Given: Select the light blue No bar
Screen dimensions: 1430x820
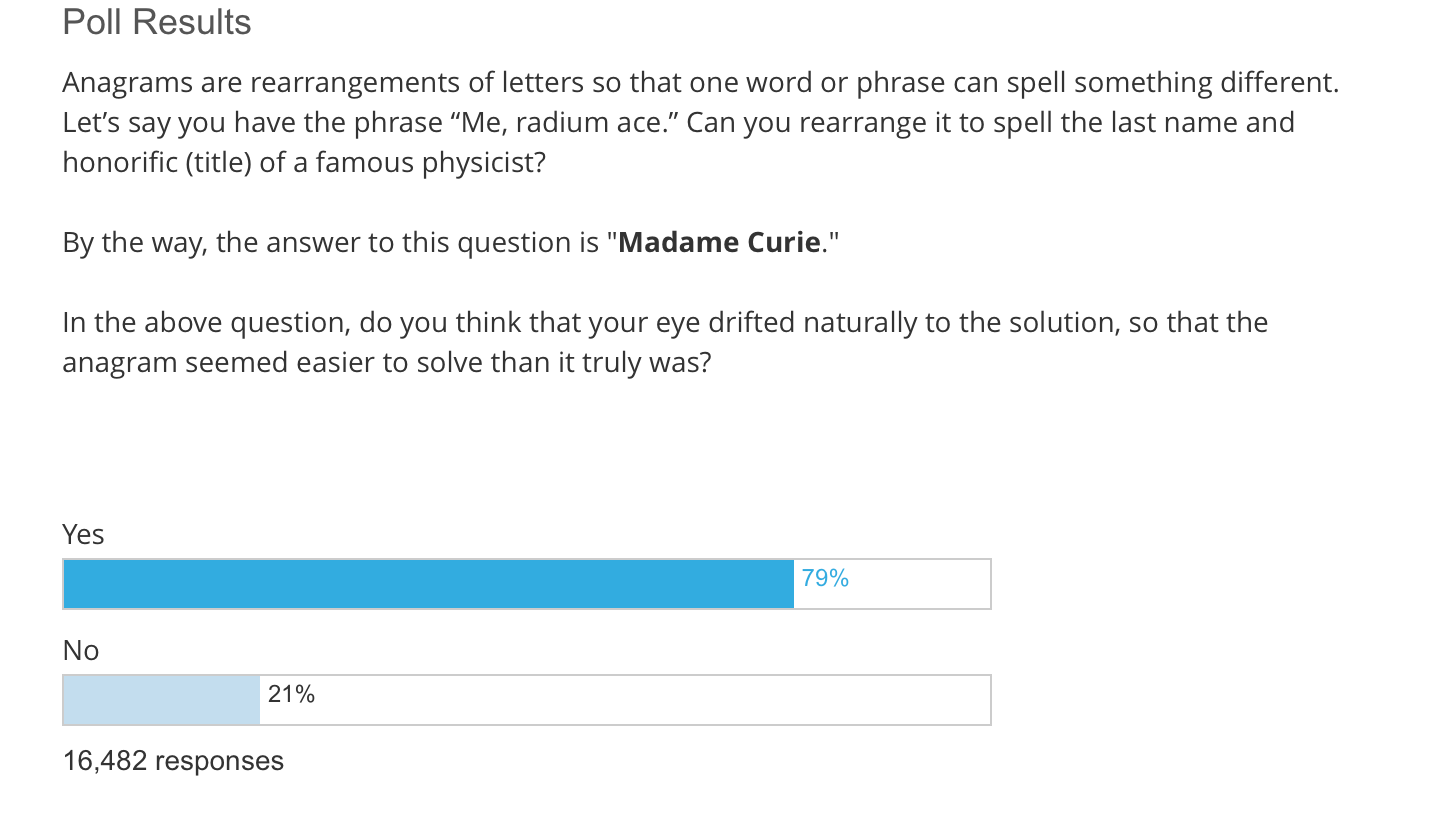Looking at the screenshot, I should (161, 700).
